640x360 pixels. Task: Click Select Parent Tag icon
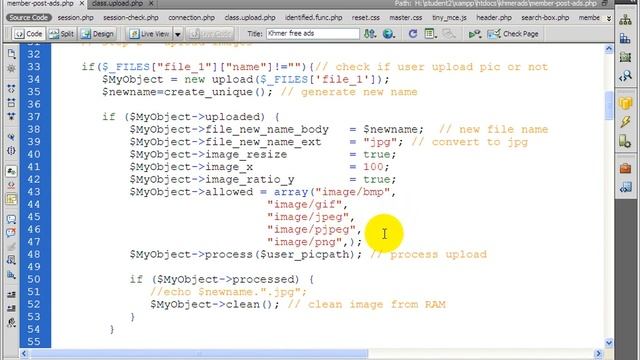[11, 136]
